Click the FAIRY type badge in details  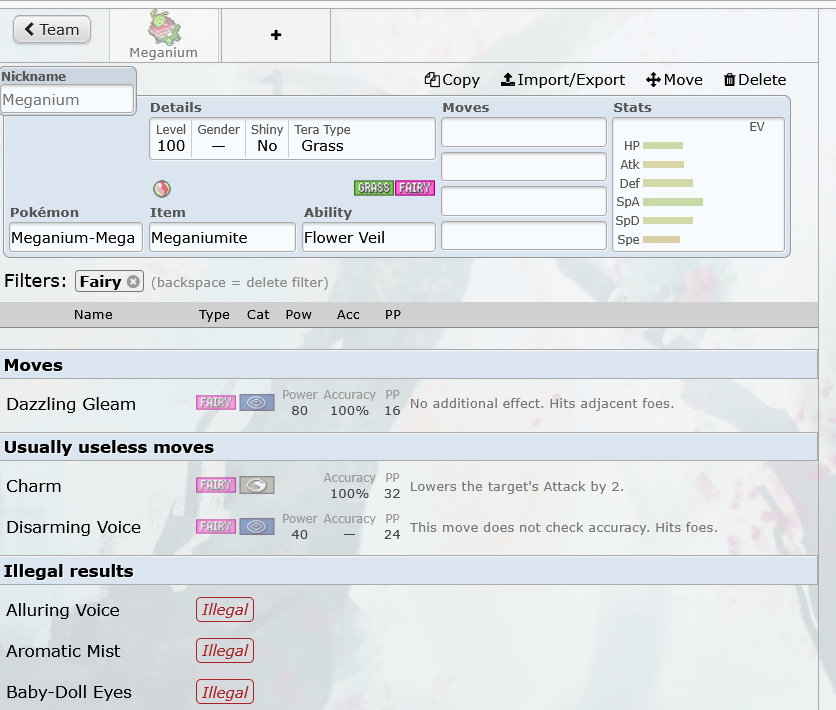[x=415, y=188]
